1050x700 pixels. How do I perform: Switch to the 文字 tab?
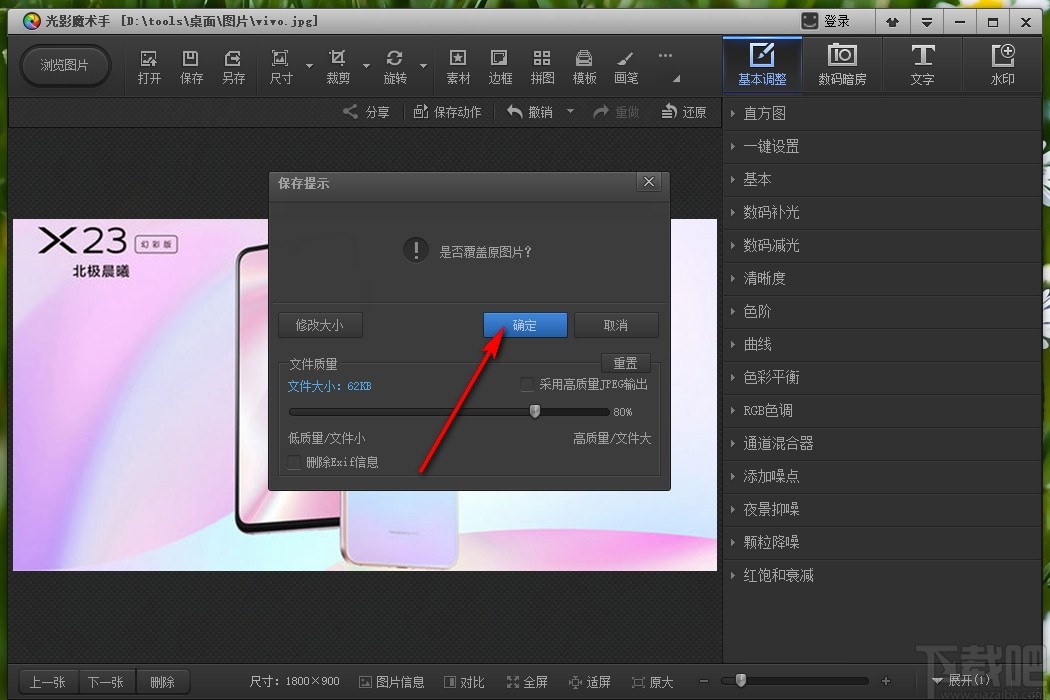tap(922, 64)
